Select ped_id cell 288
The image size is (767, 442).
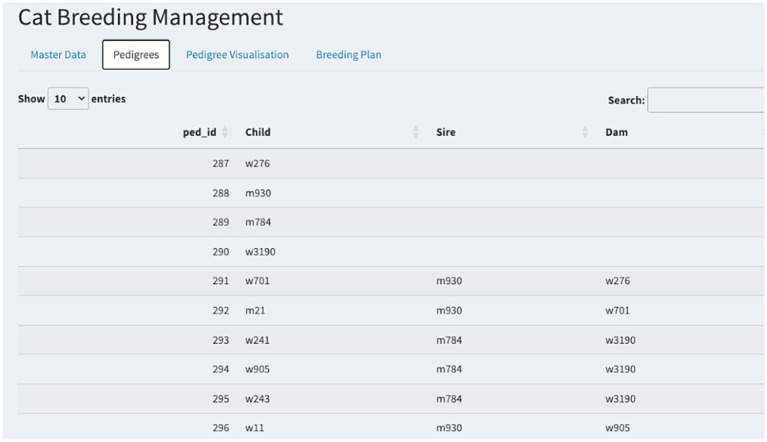221,193
